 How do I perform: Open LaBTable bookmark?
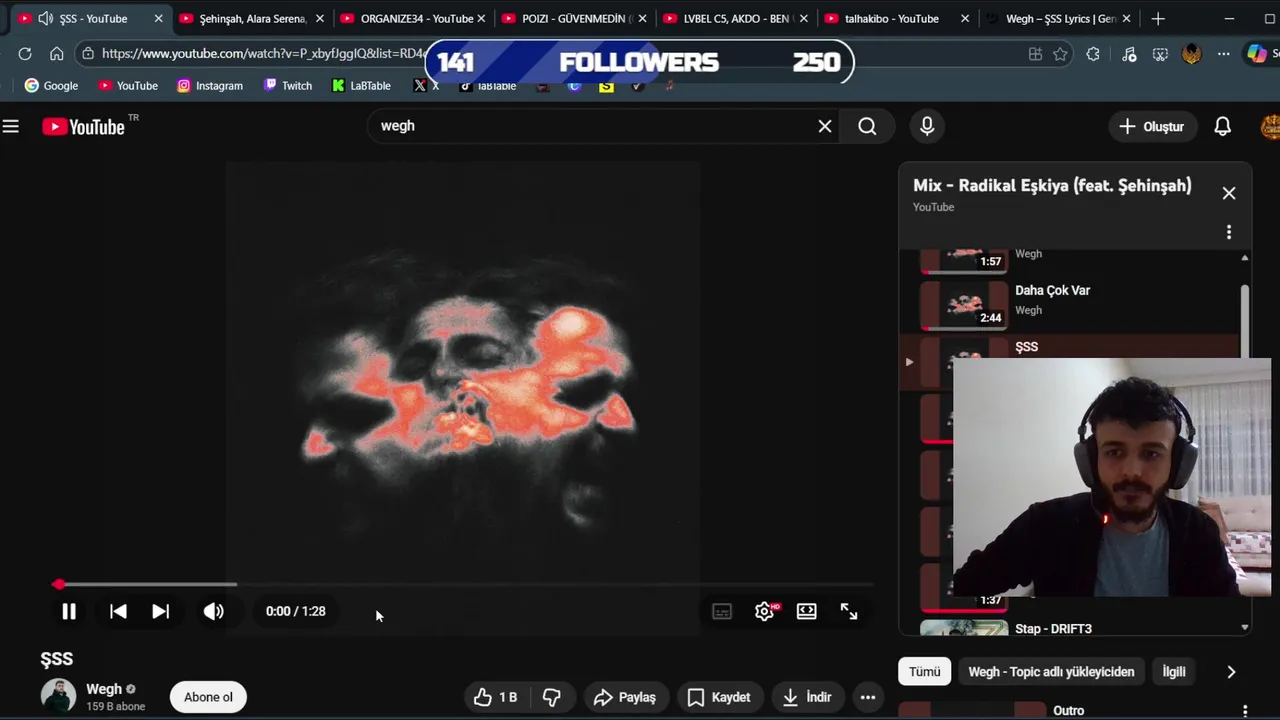361,86
